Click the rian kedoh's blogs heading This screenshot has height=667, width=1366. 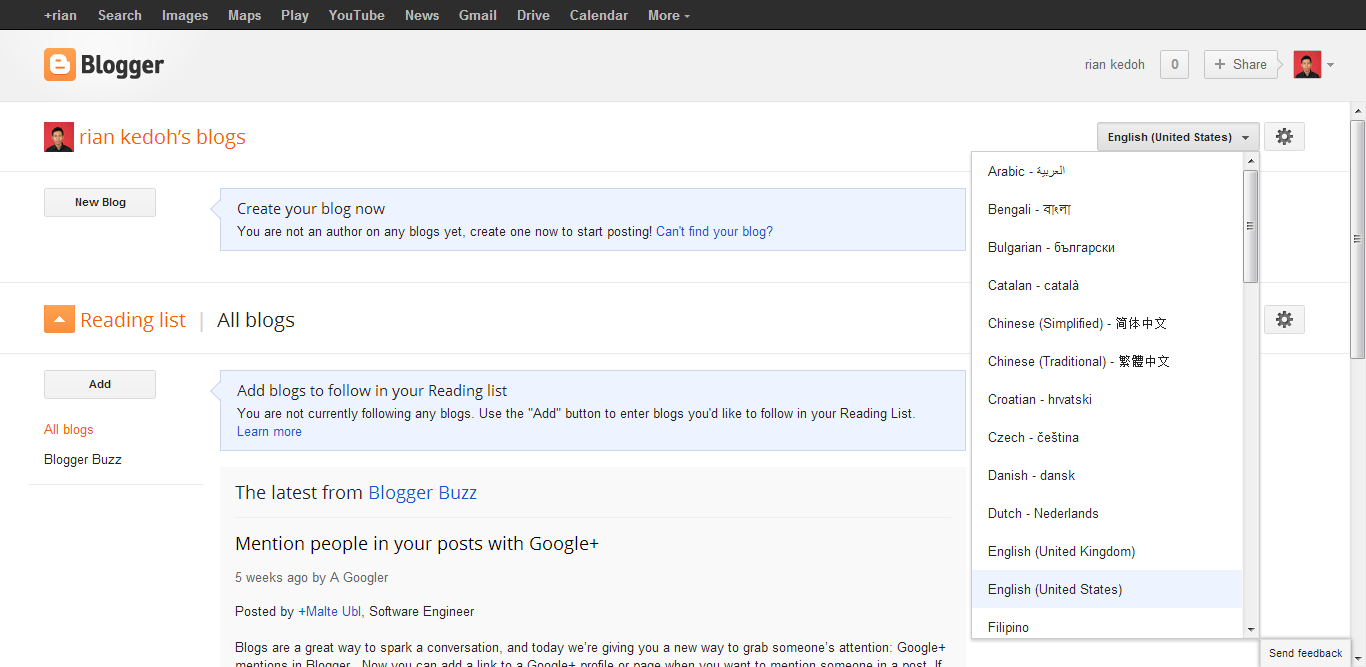[x=162, y=137]
